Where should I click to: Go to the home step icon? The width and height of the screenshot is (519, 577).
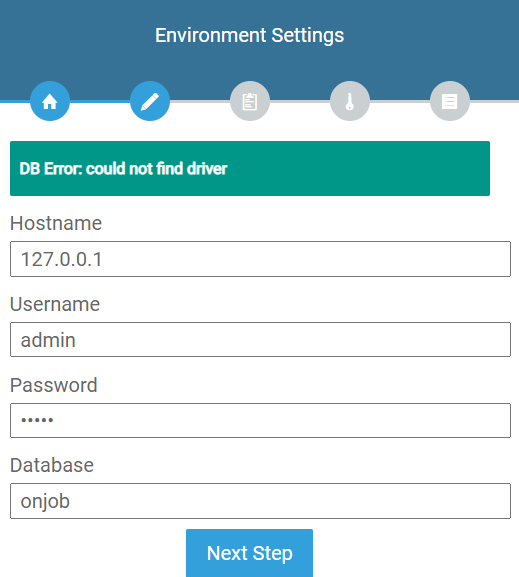click(50, 101)
